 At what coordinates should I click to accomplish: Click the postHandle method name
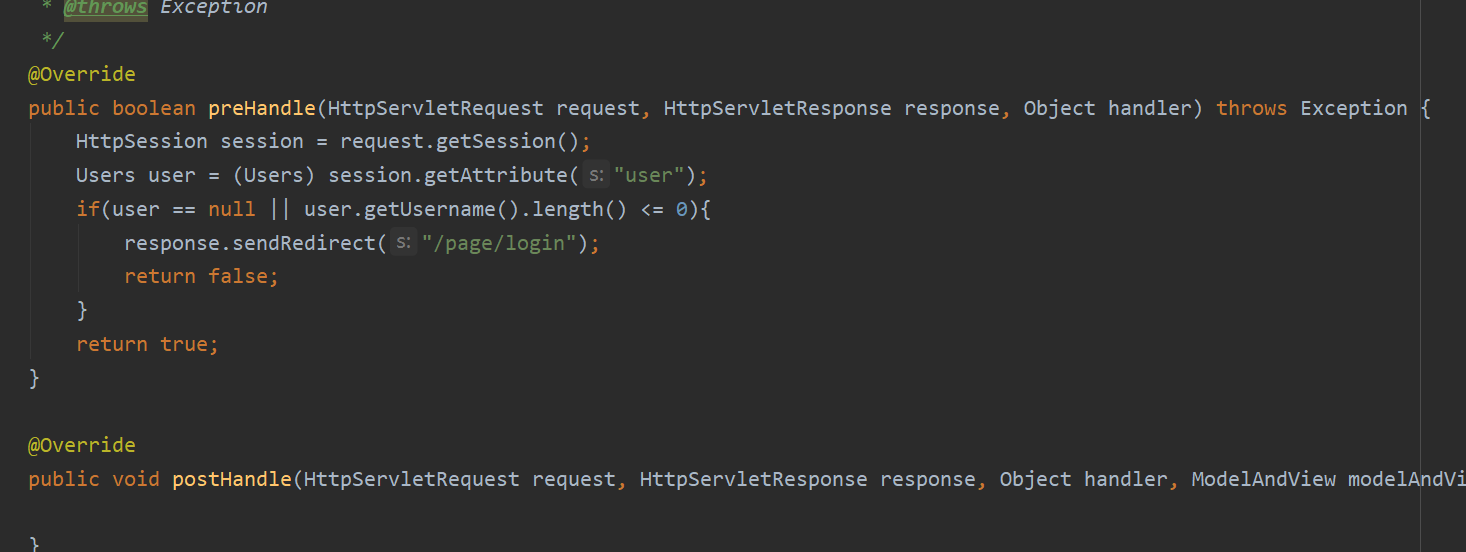click(232, 479)
